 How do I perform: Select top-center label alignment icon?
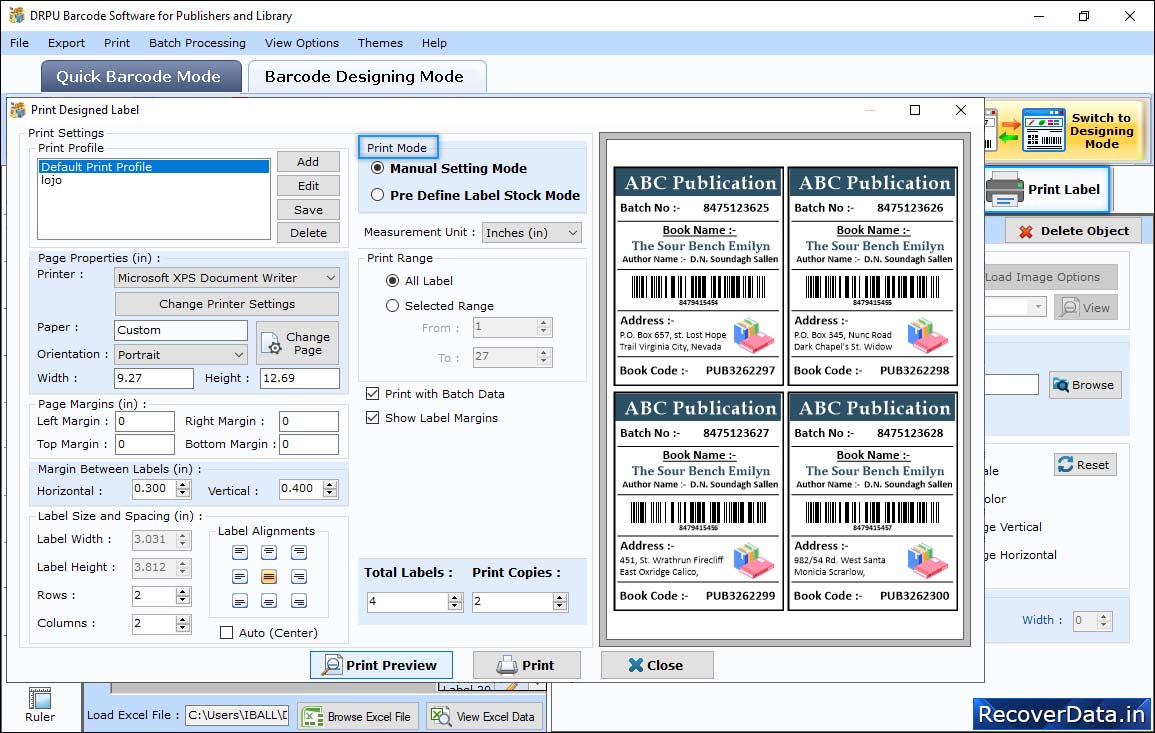[269, 553]
